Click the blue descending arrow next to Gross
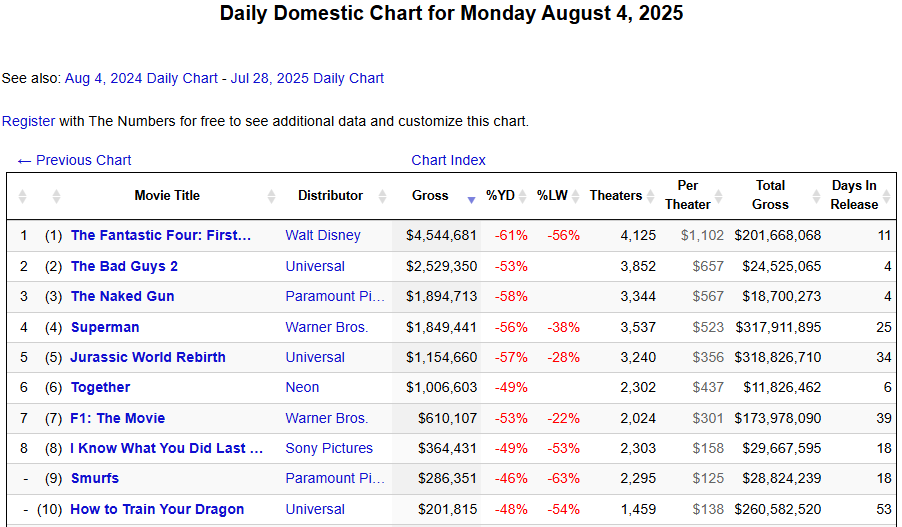Image resolution: width=902 pixels, height=527 pixels. (471, 200)
